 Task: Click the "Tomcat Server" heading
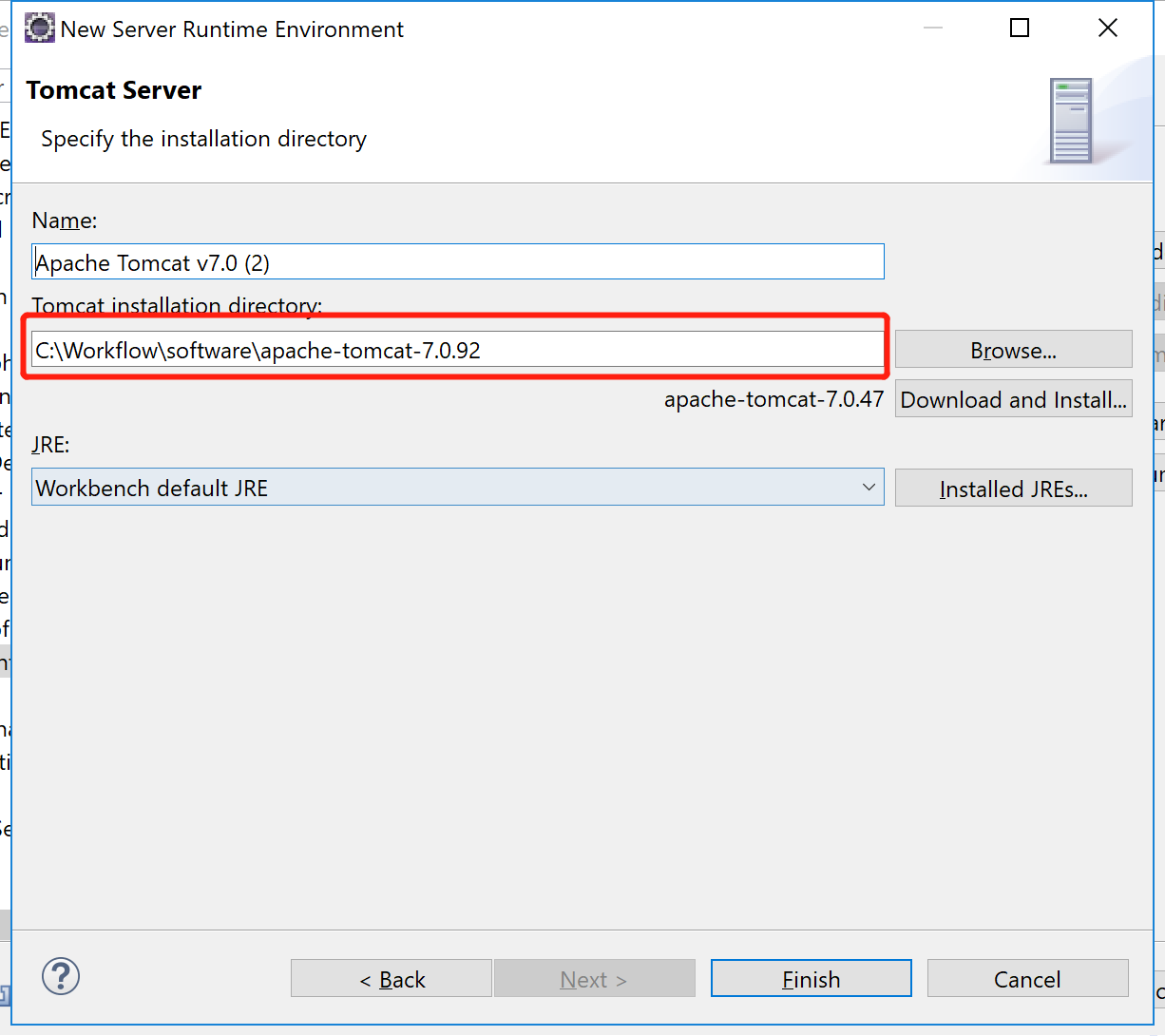[x=114, y=90]
